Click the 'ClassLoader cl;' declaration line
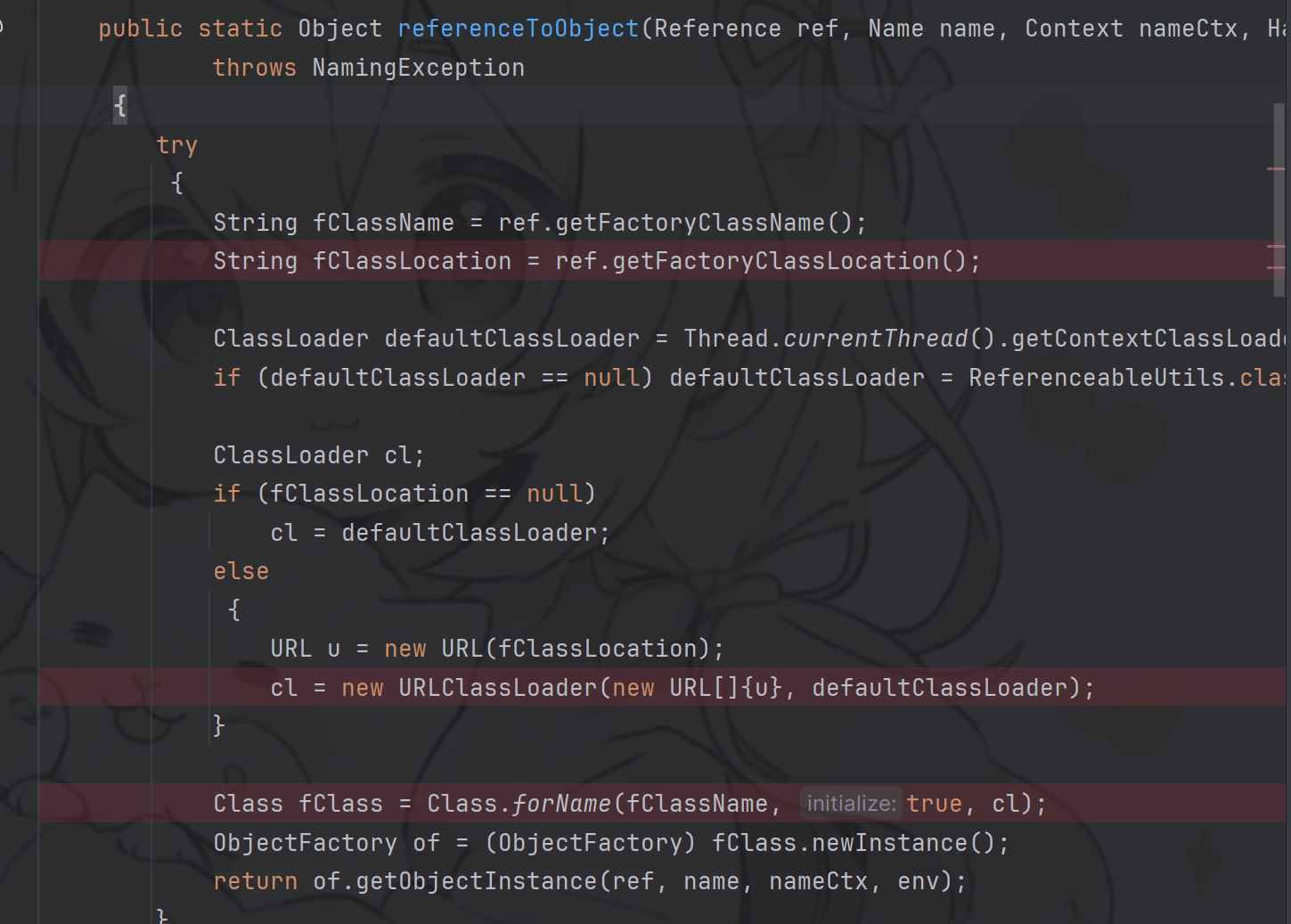1291x924 pixels. click(x=319, y=455)
